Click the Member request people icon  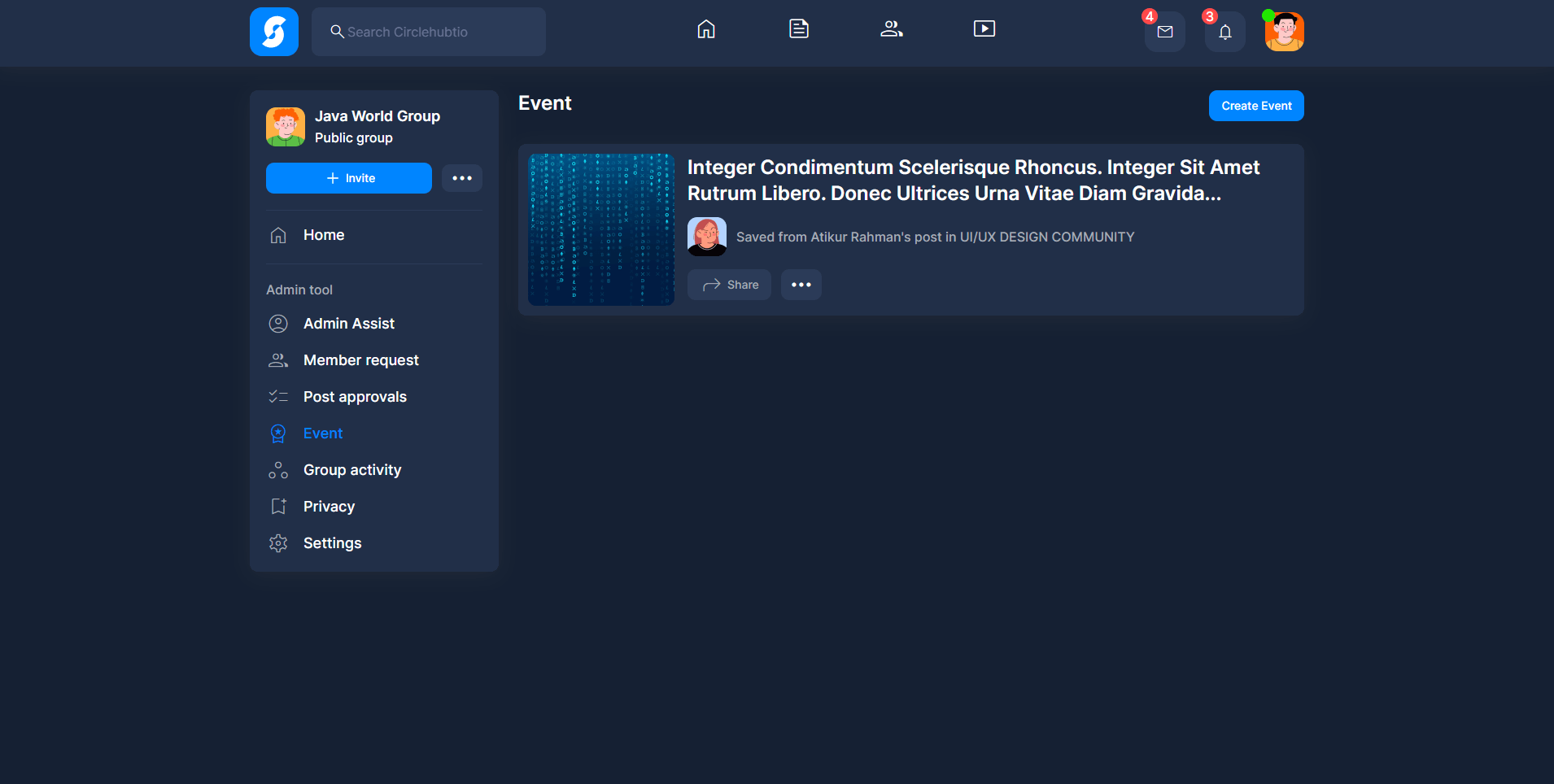pos(278,360)
